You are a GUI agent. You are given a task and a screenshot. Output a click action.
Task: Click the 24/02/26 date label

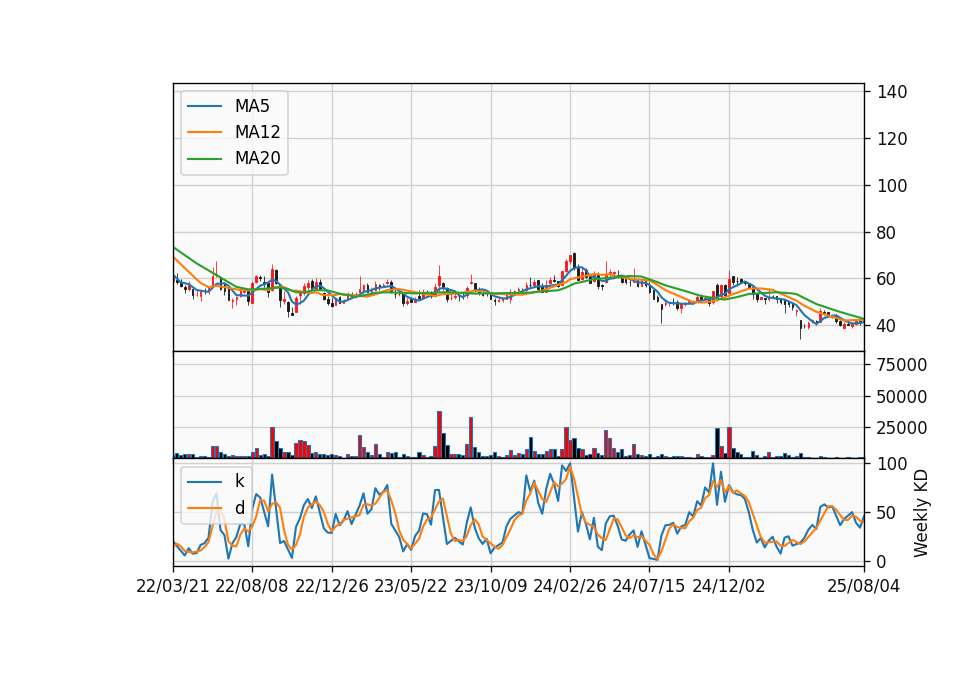point(569,586)
